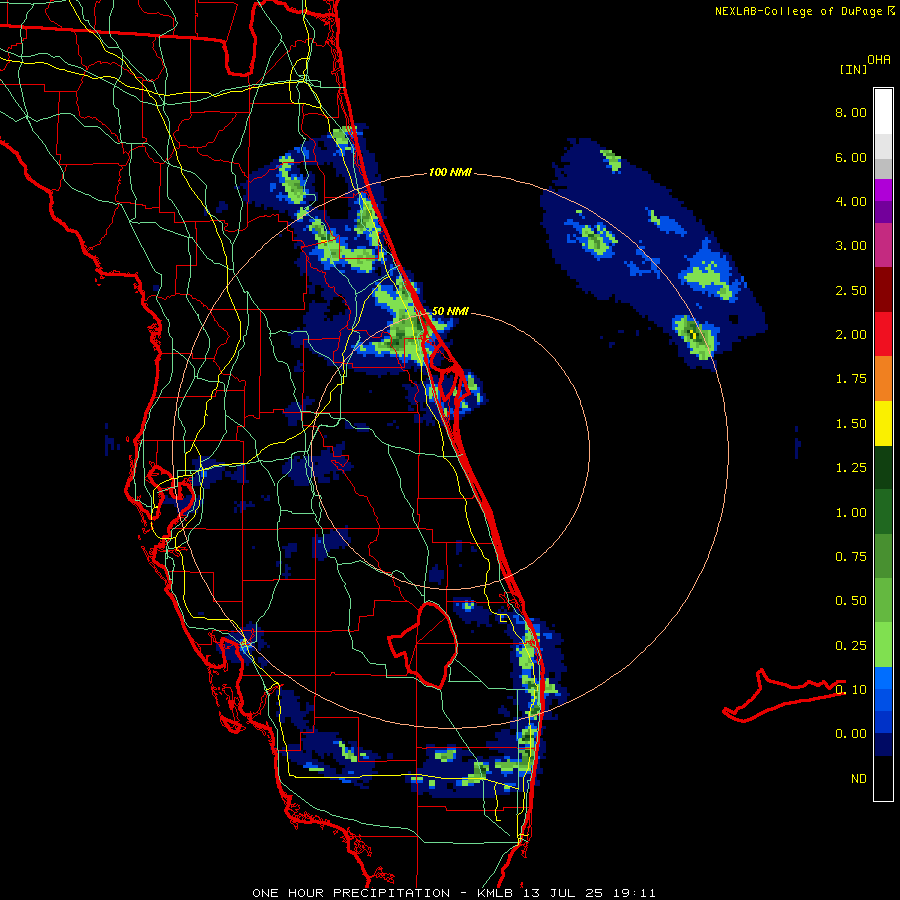Click the 100 NMI range ring label
The height and width of the screenshot is (900, 900).
click(450, 172)
